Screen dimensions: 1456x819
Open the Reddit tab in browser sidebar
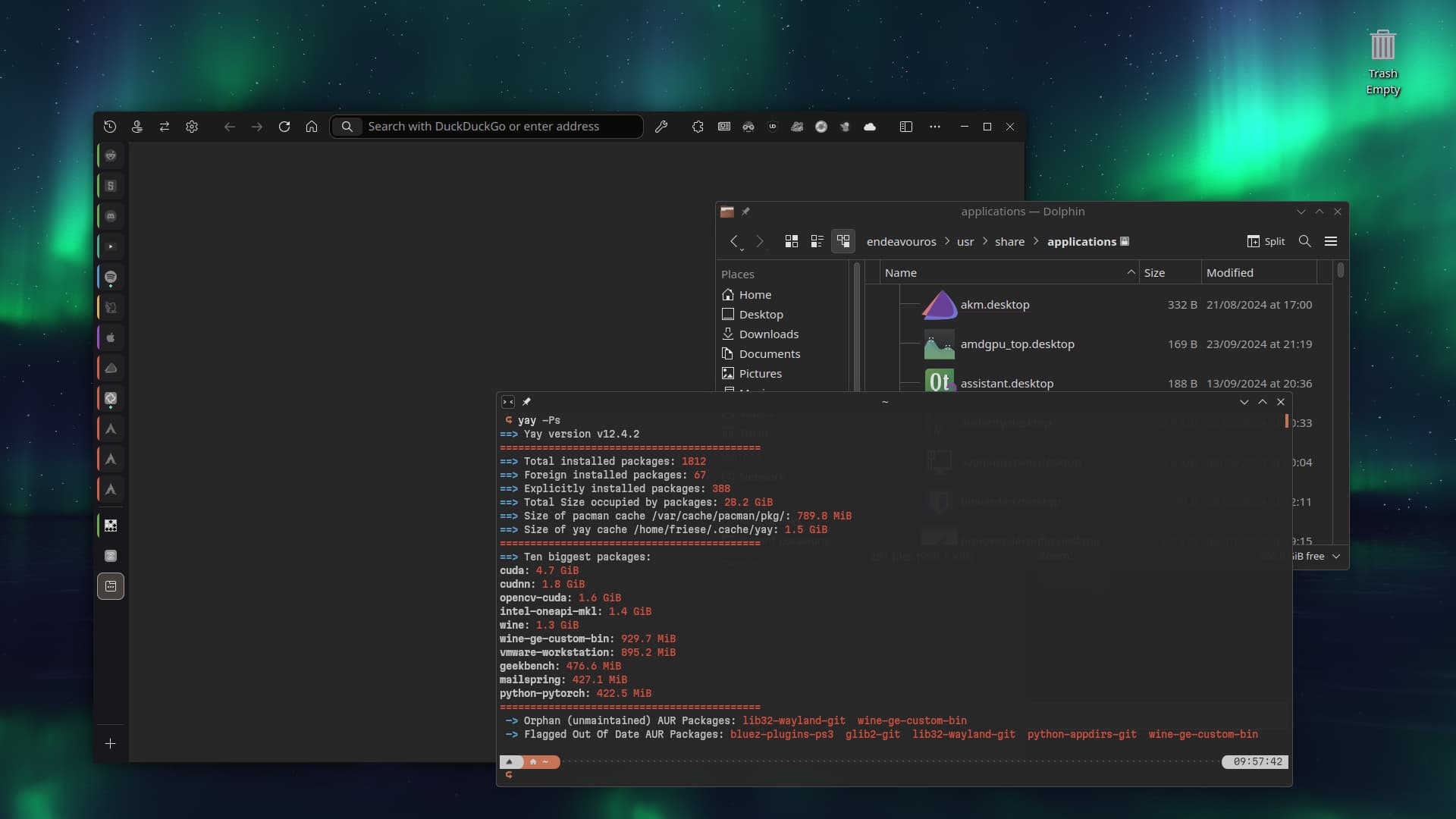(x=111, y=155)
